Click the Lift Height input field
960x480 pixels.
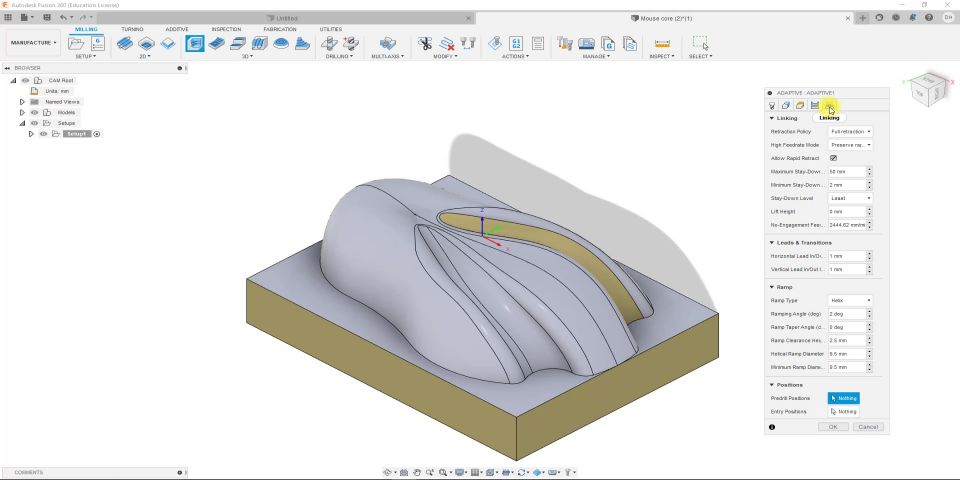[x=846, y=212]
